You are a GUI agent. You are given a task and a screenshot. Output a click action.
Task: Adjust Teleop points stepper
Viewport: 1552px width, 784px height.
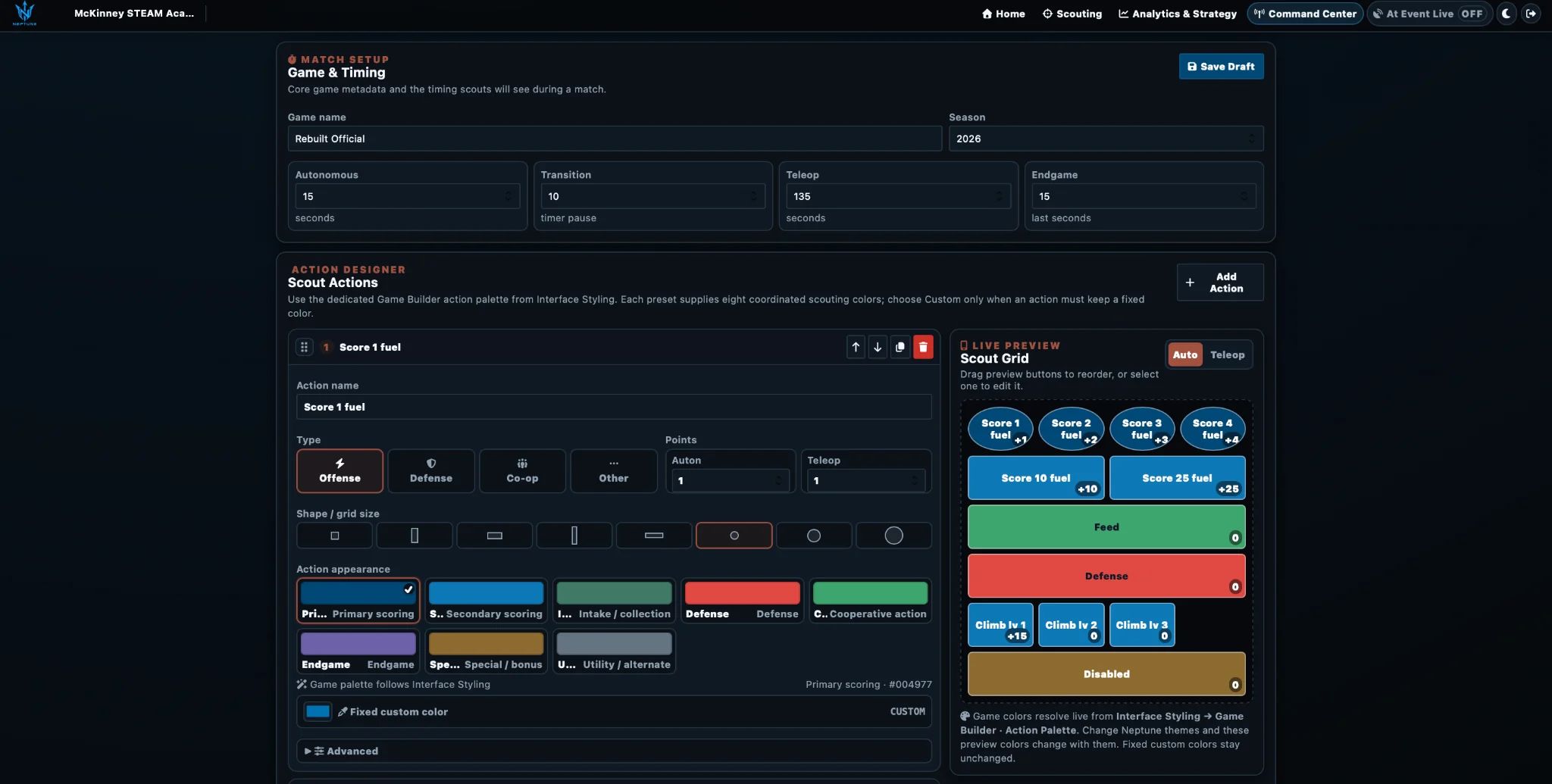click(x=915, y=480)
